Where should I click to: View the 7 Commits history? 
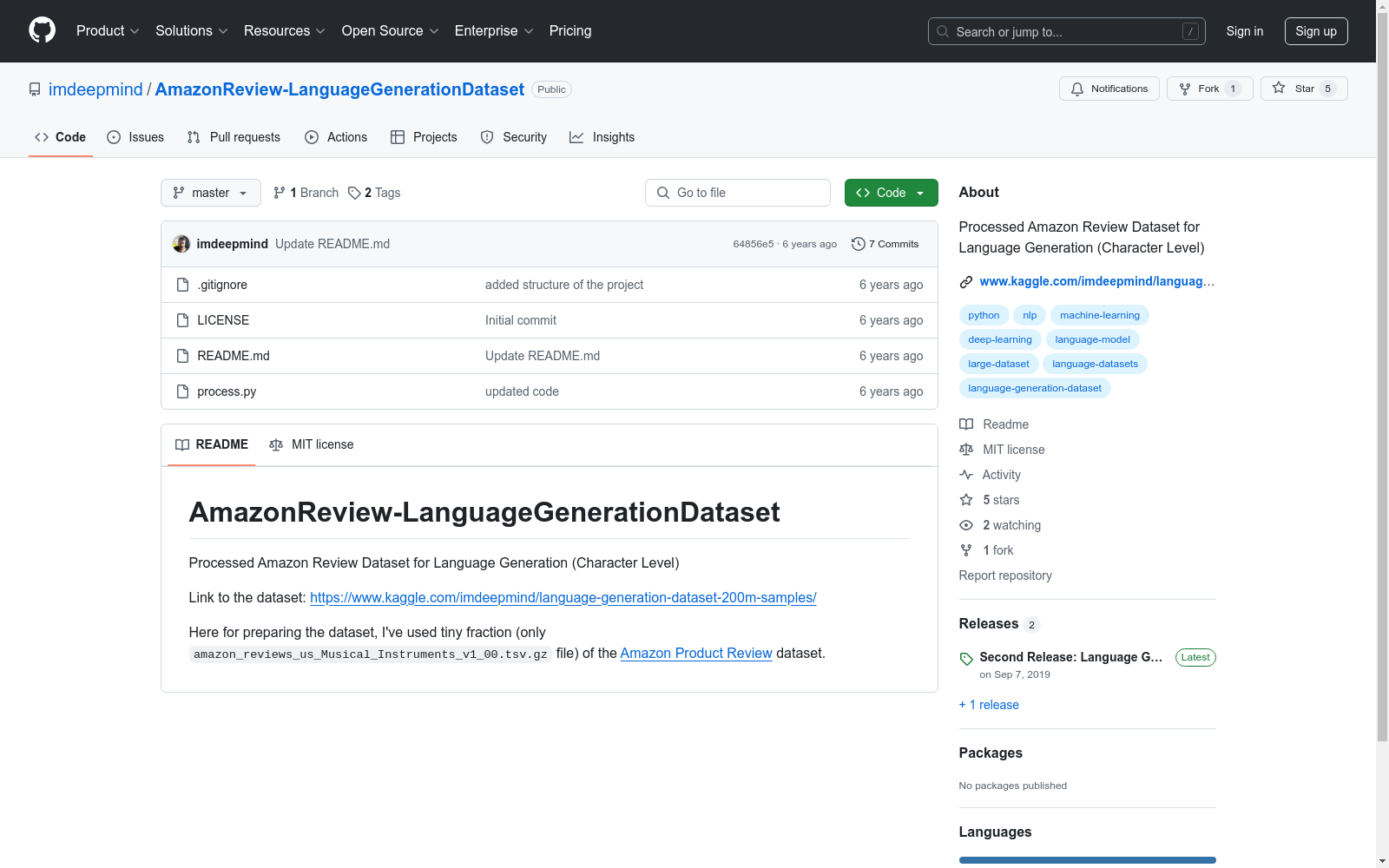click(885, 244)
